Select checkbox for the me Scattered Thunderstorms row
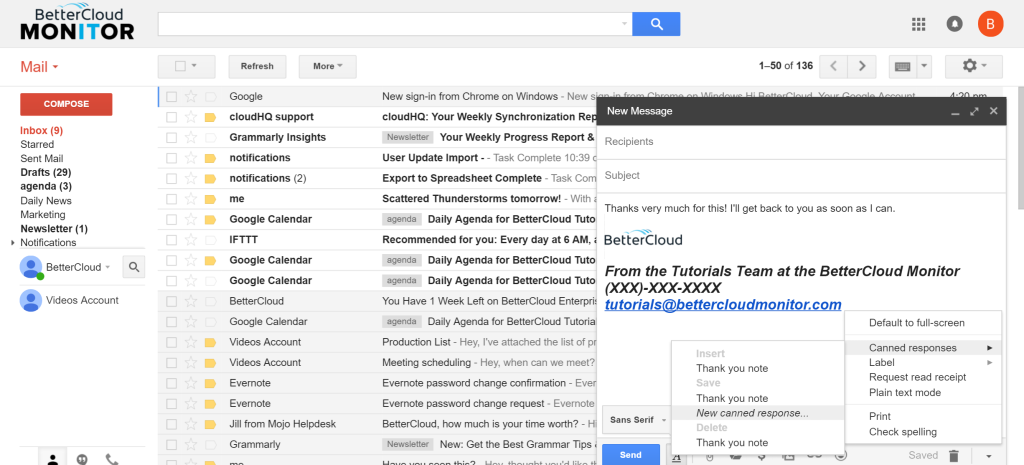1024x465 pixels. (171, 199)
